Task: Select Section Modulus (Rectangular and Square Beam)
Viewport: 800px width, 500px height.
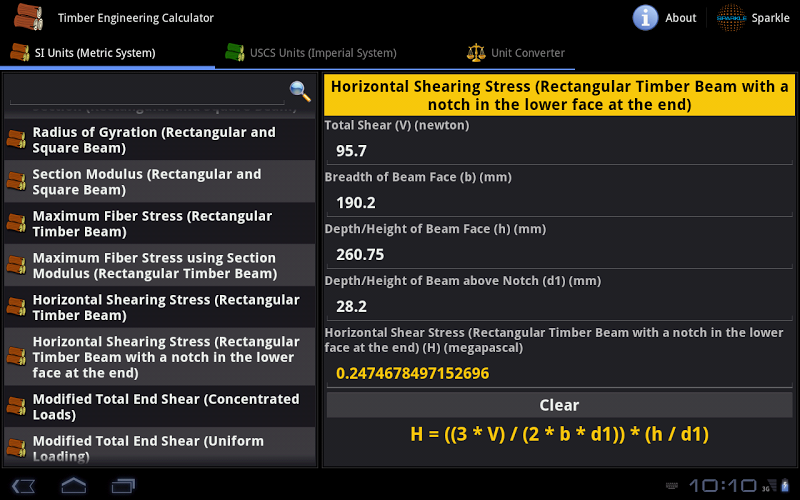Action: coord(160,182)
